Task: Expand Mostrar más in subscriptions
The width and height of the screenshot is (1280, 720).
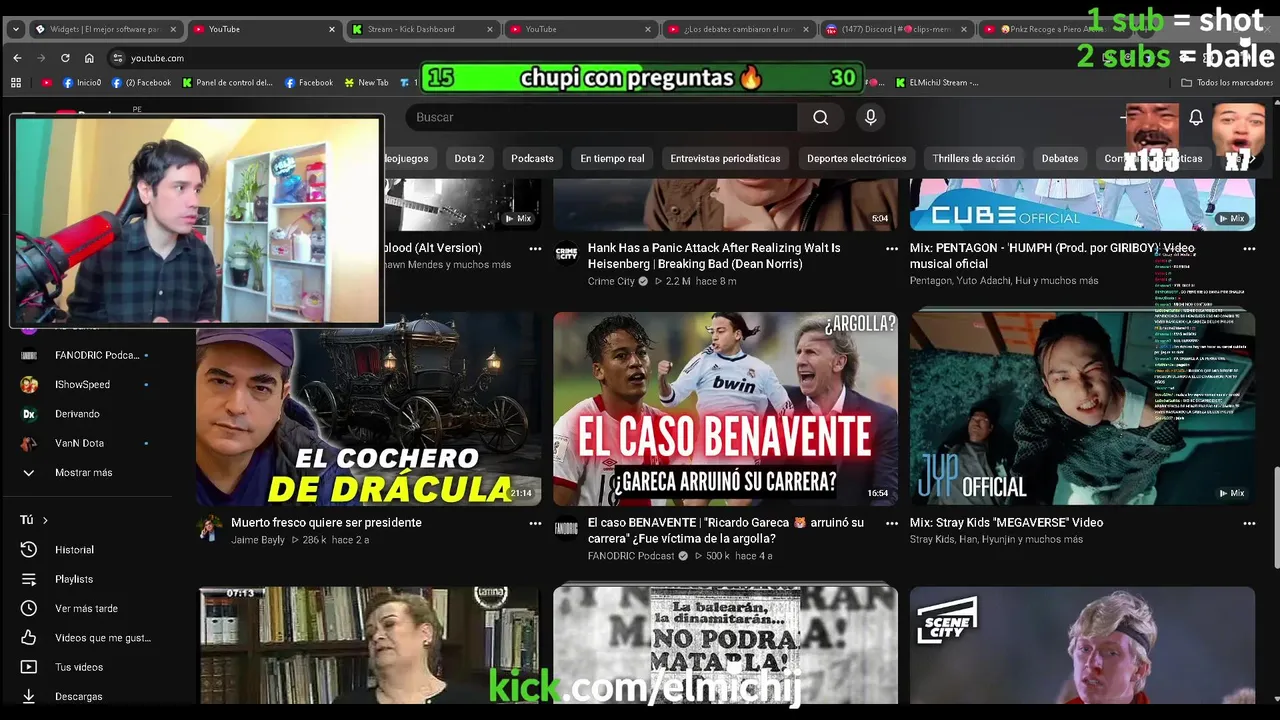Action: (83, 473)
